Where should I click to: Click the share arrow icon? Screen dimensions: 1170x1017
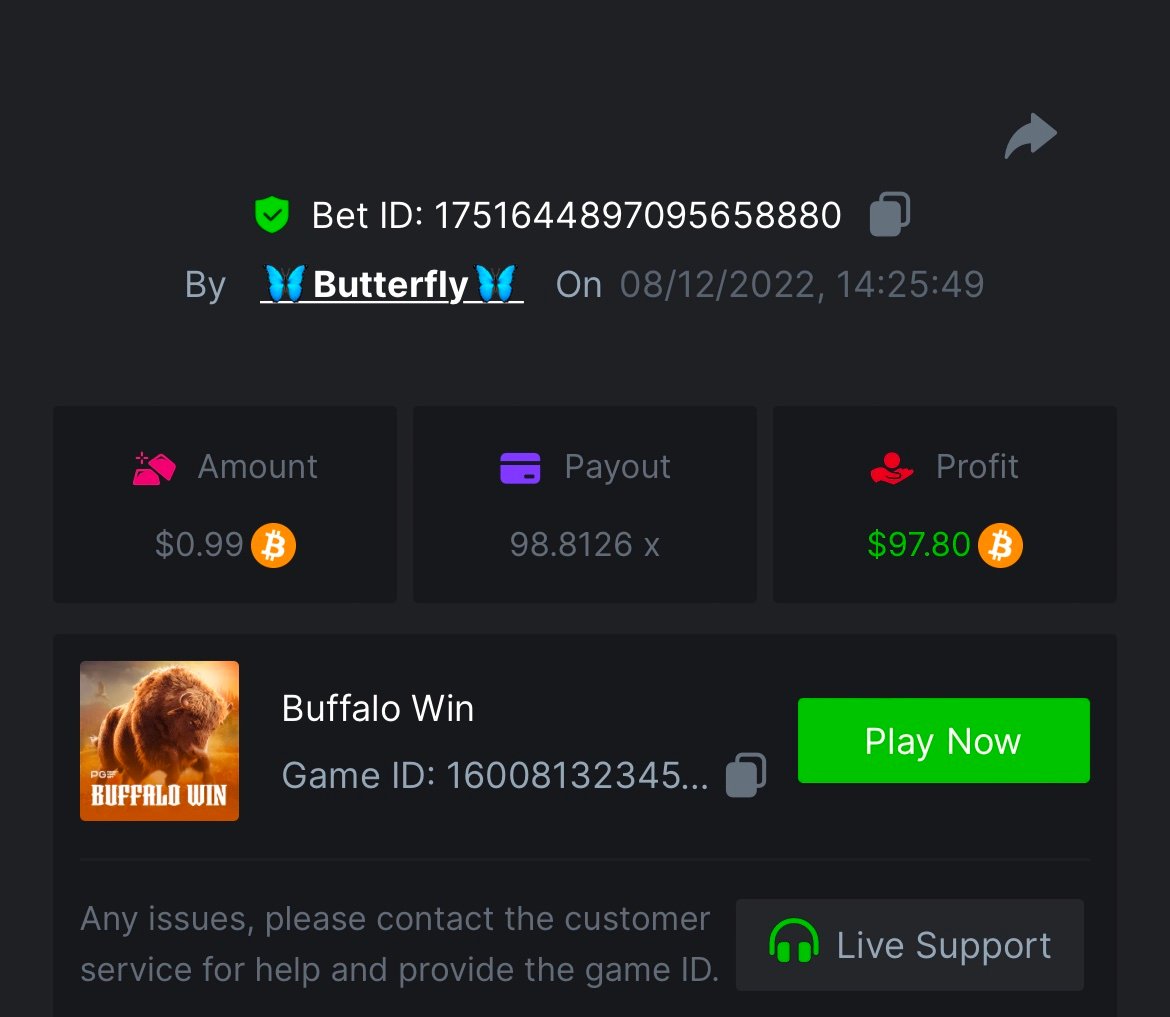1030,136
